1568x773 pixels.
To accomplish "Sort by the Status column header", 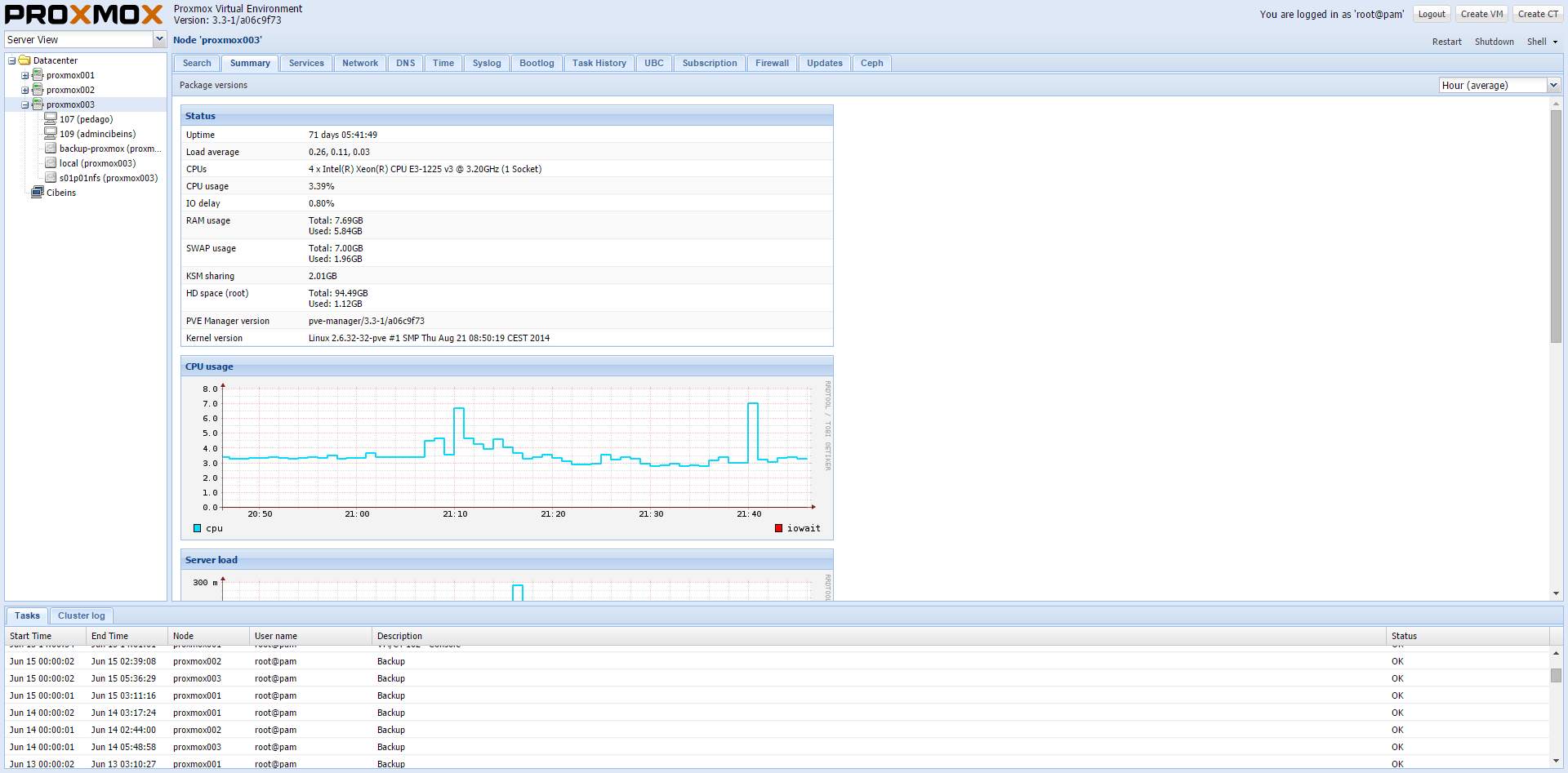I will 1468,636.
